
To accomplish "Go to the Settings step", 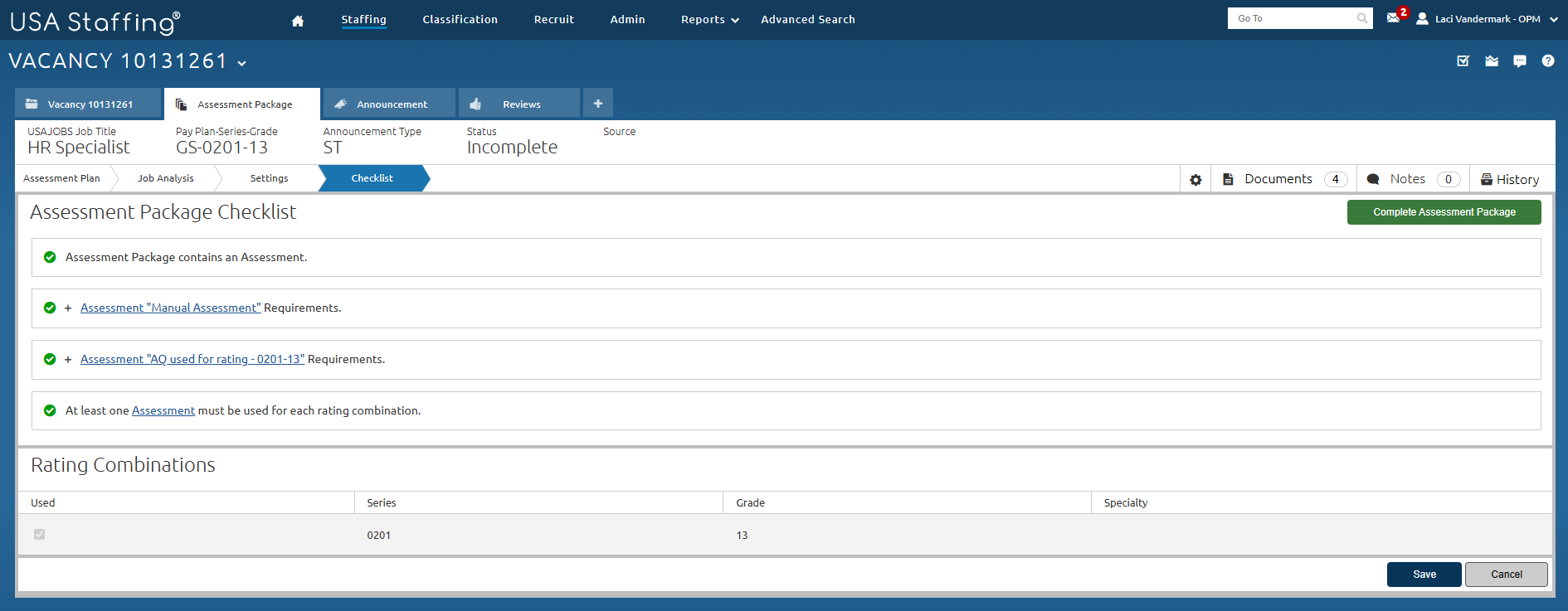I will click(x=269, y=178).
